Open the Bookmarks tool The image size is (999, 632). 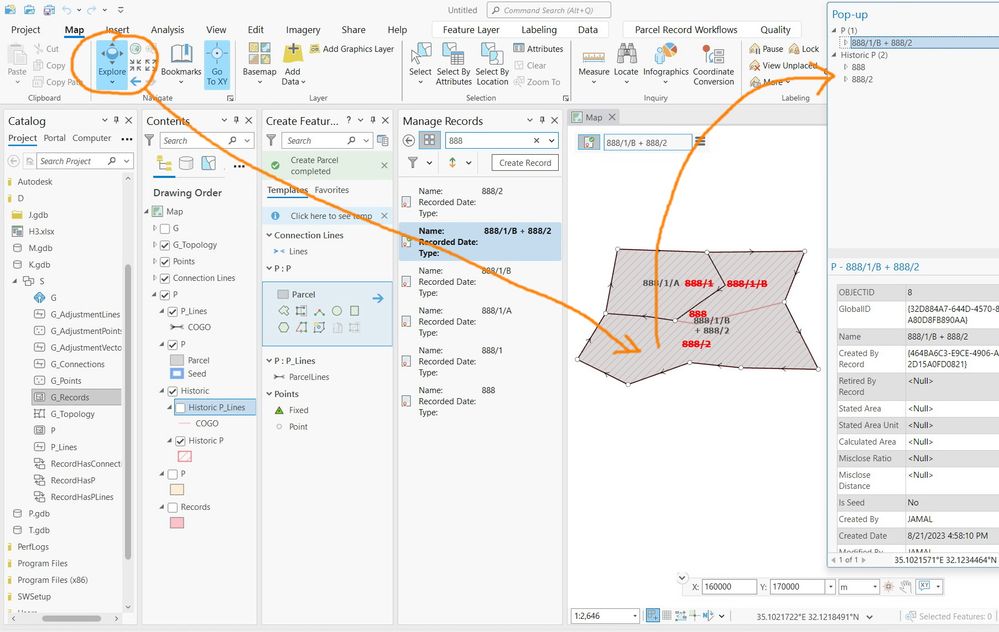[181, 64]
